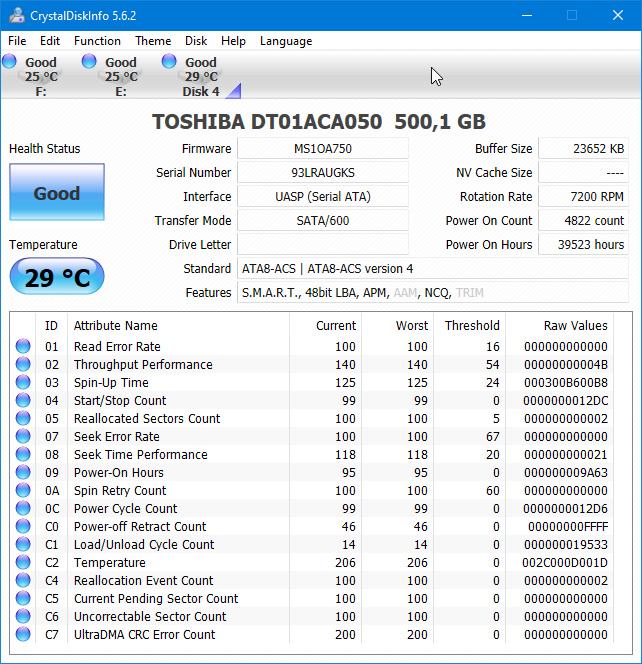The width and height of the screenshot is (642, 664).
Task: Click status orb for UltraDMA CRC Error Count
Action: [23, 635]
